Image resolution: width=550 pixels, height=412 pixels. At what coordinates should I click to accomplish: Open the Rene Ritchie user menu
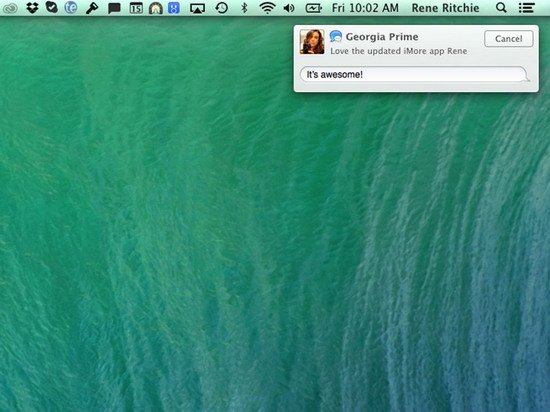coord(445,8)
